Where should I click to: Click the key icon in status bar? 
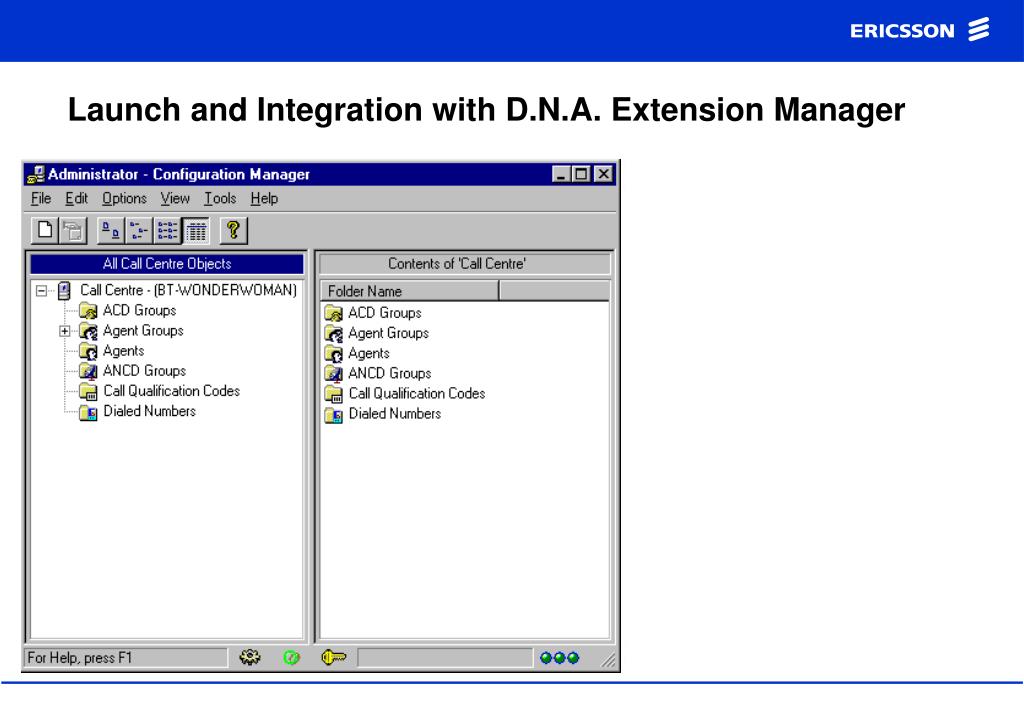[334, 657]
